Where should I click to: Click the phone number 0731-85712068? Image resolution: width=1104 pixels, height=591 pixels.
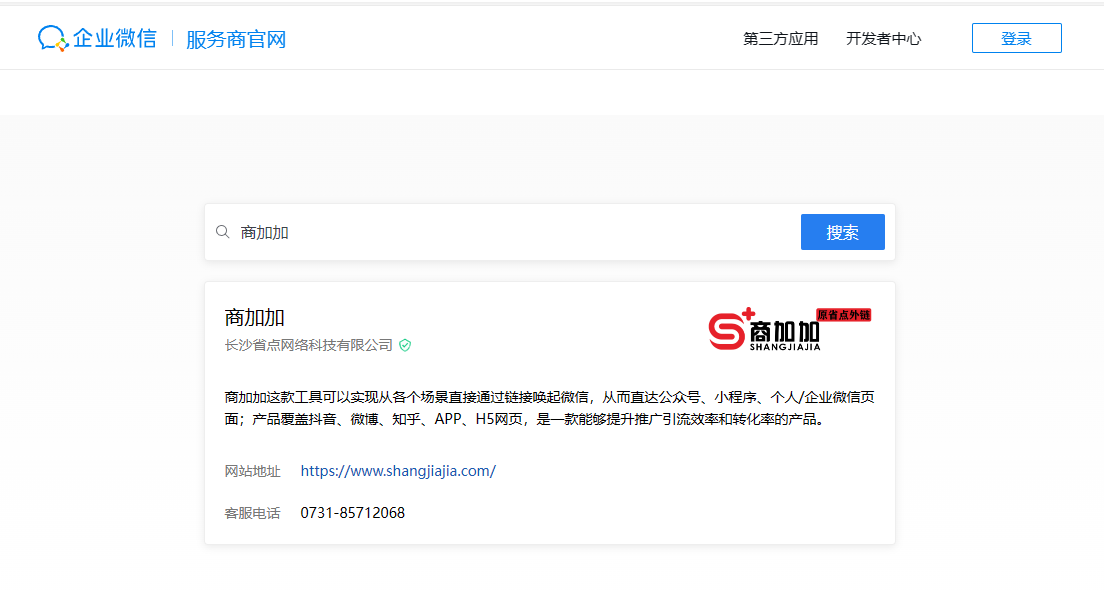tap(355, 512)
